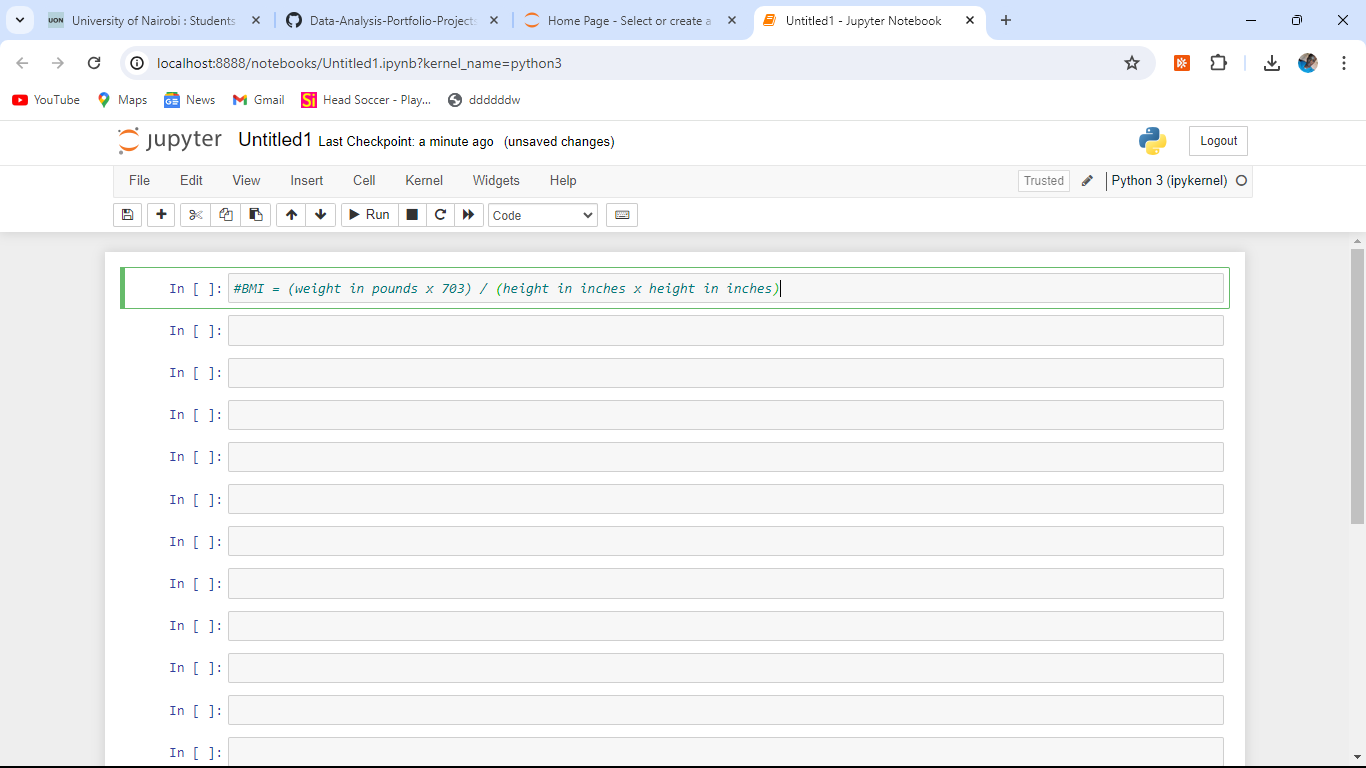This screenshot has height=768, width=1366.
Task: Open a new browser tab
Action: coord(1006,20)
